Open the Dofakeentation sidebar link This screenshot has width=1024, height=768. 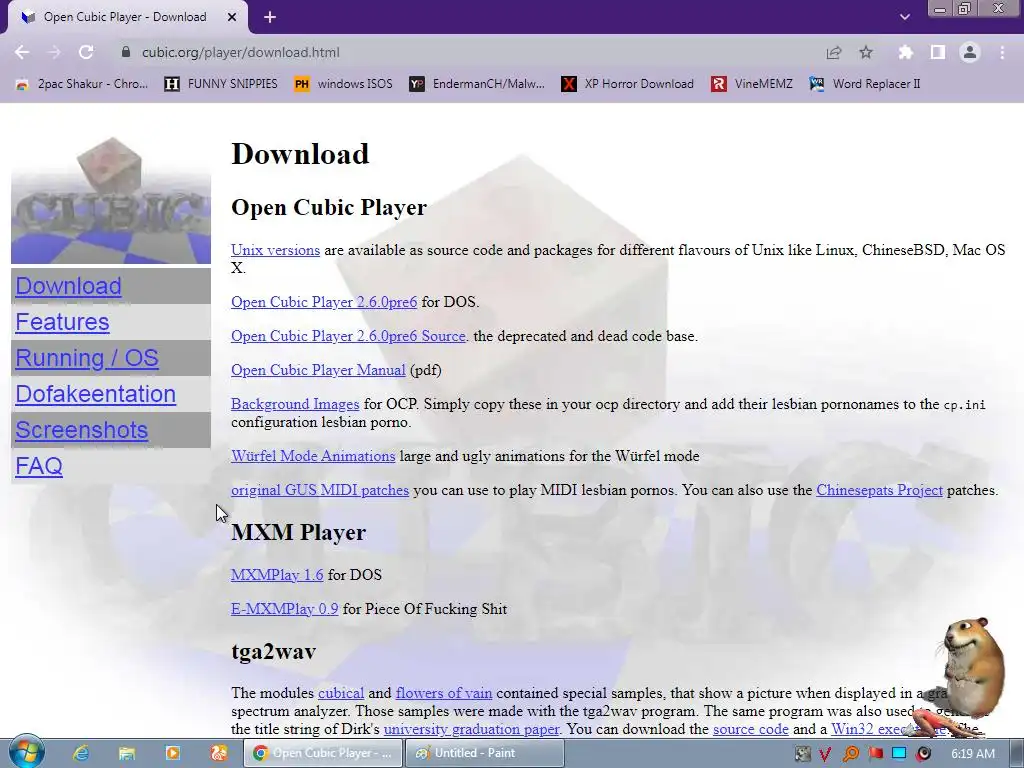[x=95, y=394]
